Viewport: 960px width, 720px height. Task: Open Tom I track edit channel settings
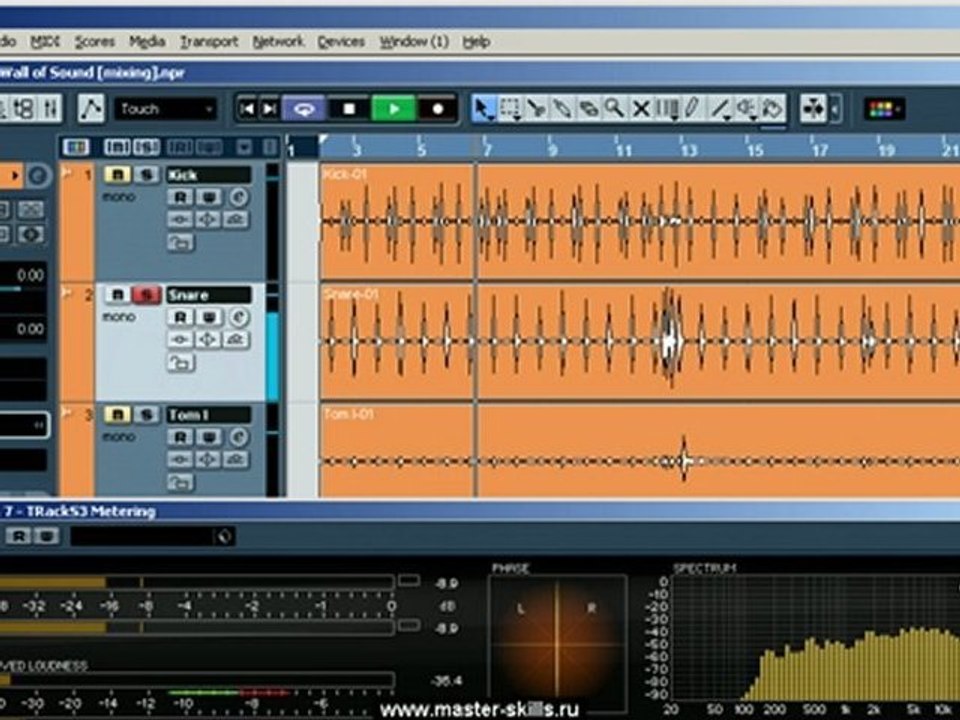pos(239,437)
